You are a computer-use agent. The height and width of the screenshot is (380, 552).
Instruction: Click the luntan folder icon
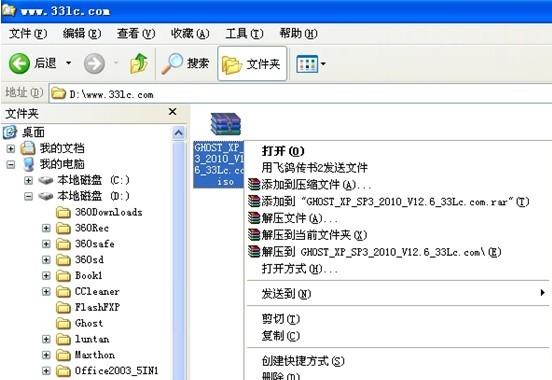[63, 339]
